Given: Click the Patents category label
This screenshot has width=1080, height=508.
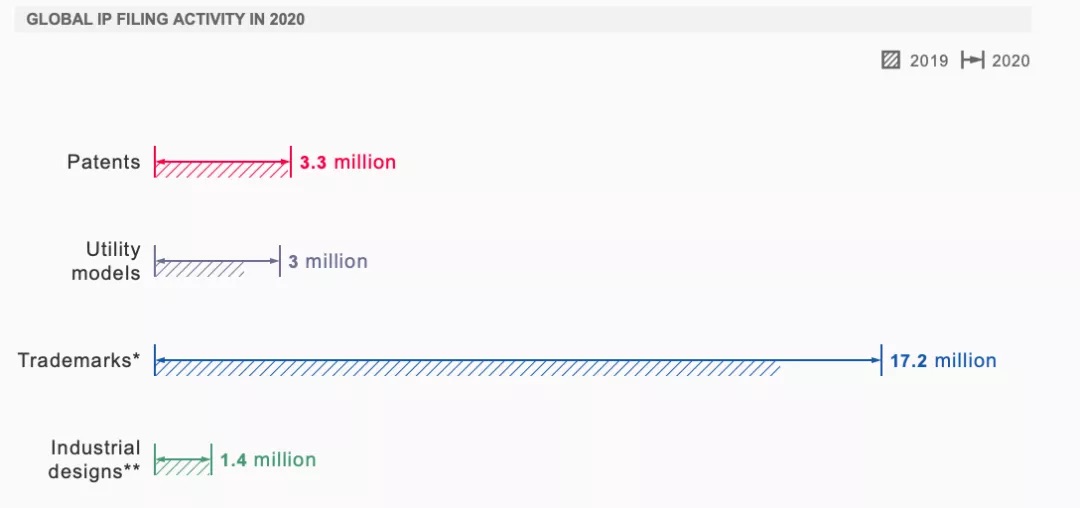Looking at the screenshot, I should pyautogui.click(x=103, y=162).
